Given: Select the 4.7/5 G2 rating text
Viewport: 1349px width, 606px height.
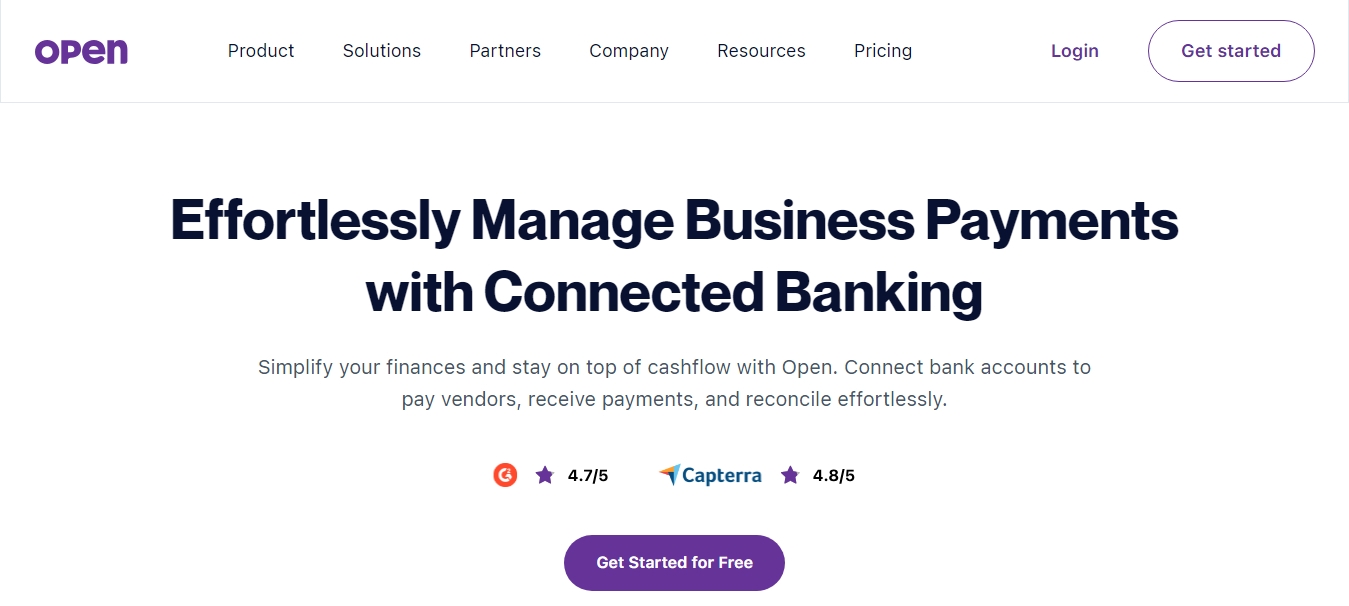Looking at the screenshot, I should pos(588,476).
